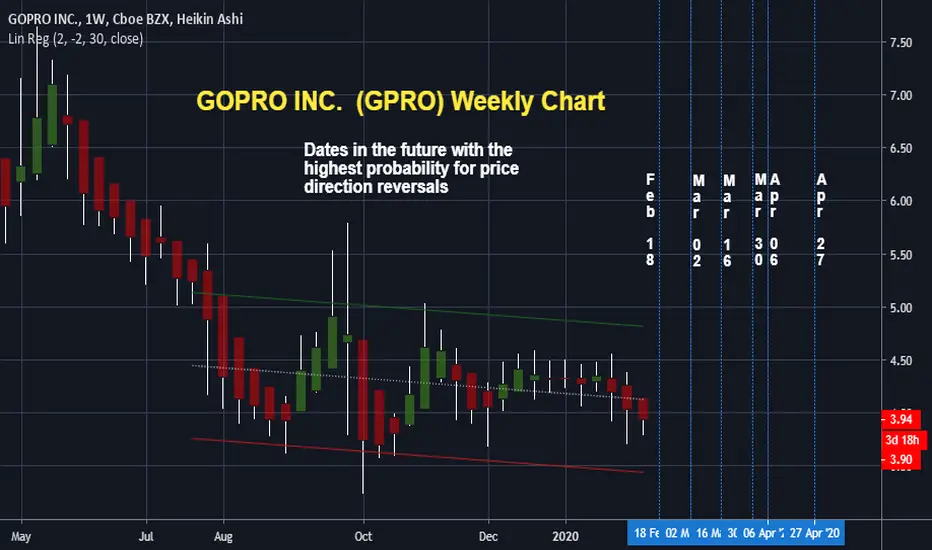Click the red 3.90 price tag
Screen dimensions: 932x550
tap(901, 460)
